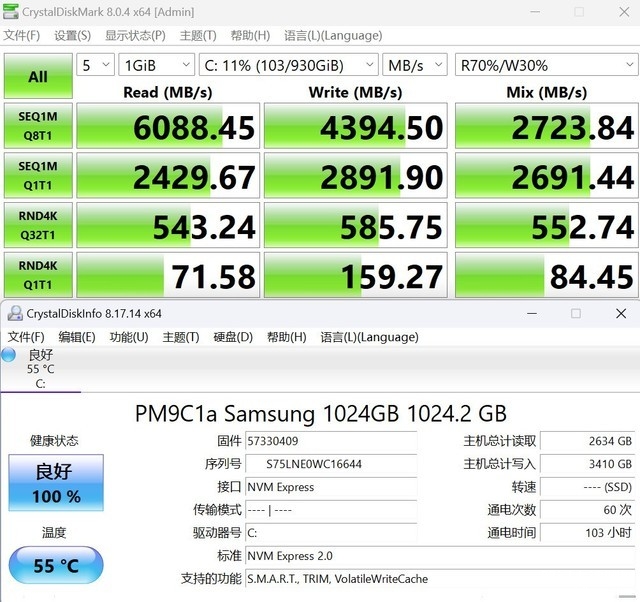Screen dimensions: 640x602
Task: Close the CrystalDiskMark window
Action: (x=624, y=12)
